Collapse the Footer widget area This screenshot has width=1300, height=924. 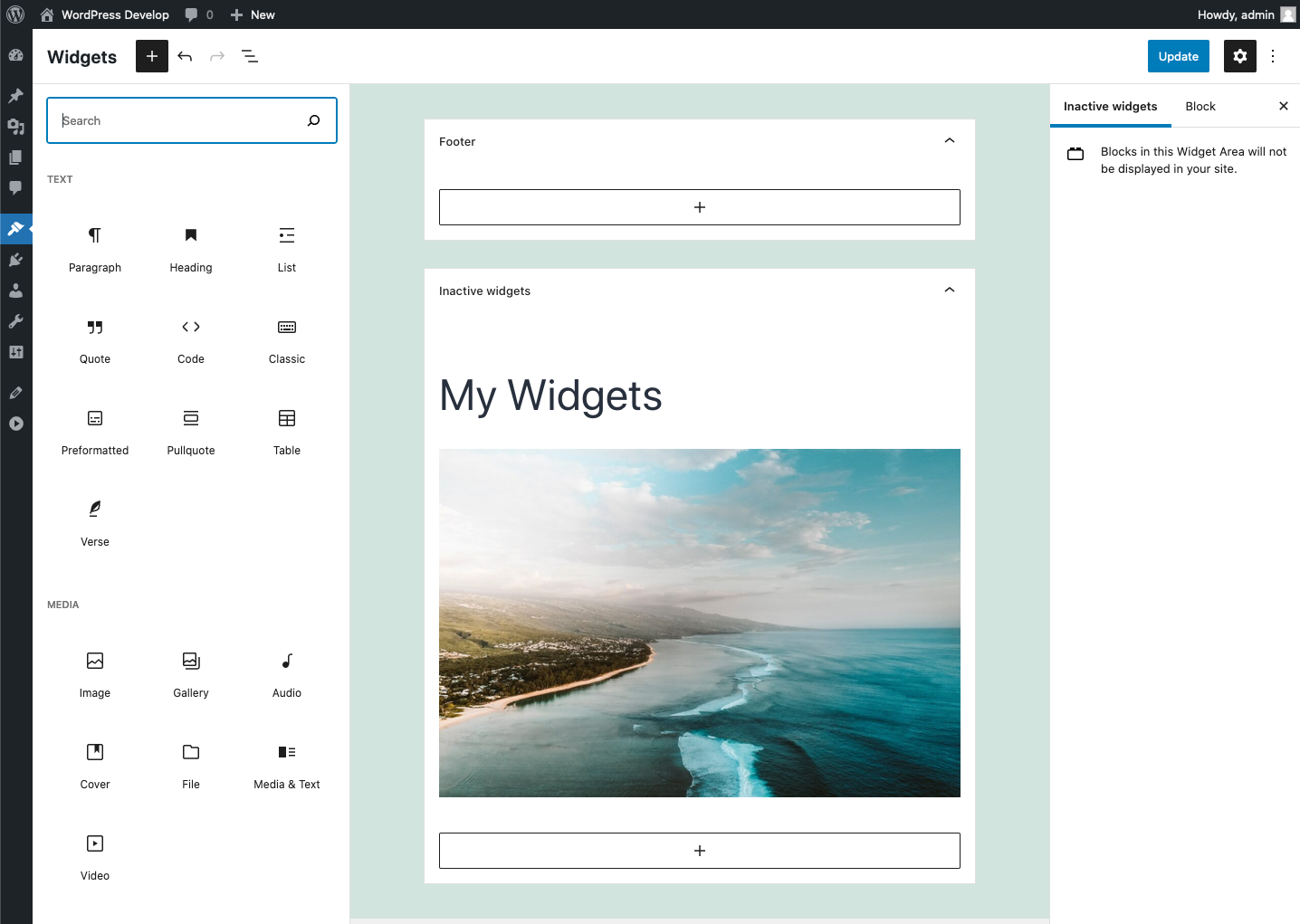[950, 141]
